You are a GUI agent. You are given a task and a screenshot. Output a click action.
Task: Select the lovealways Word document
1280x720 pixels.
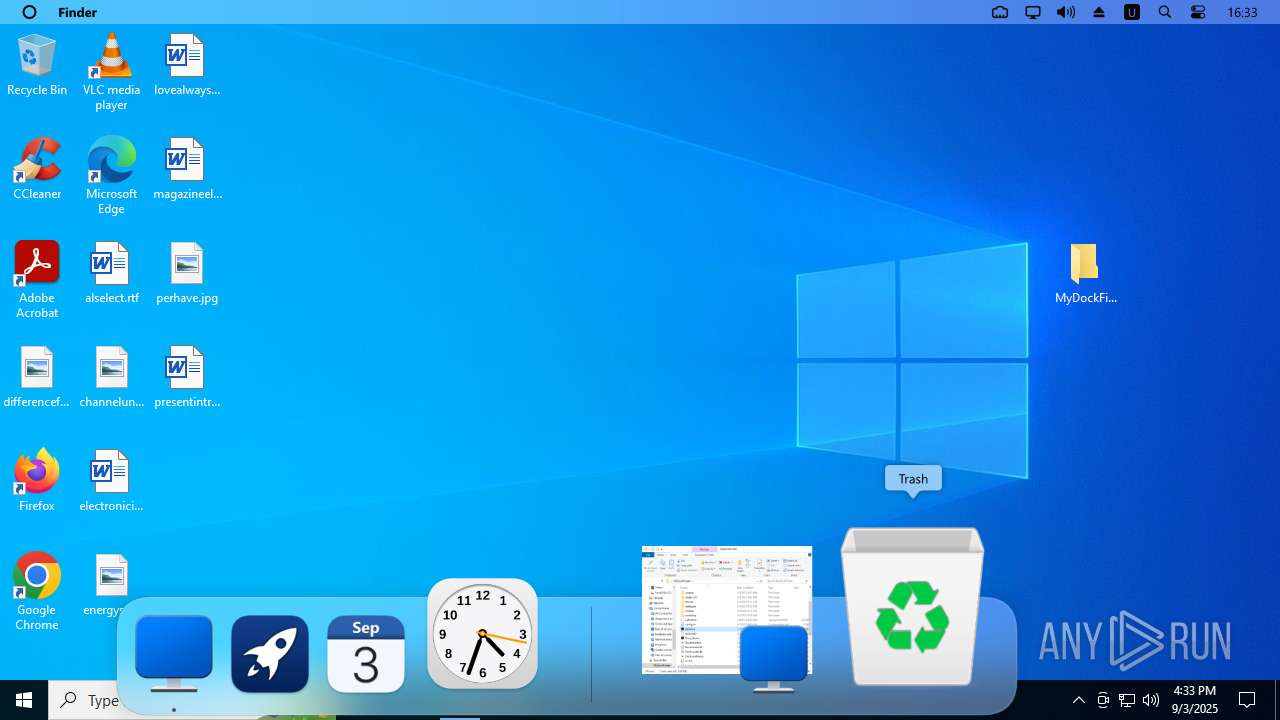tap(186, 66)
